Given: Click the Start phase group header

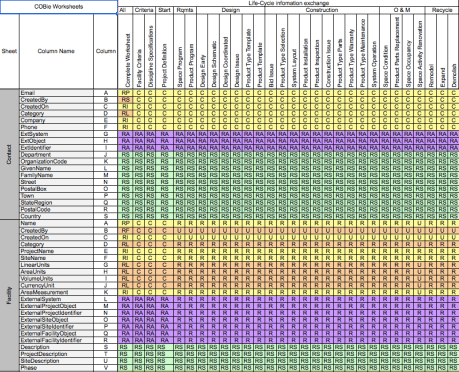Looking at the screenshot, I should 164,10.
